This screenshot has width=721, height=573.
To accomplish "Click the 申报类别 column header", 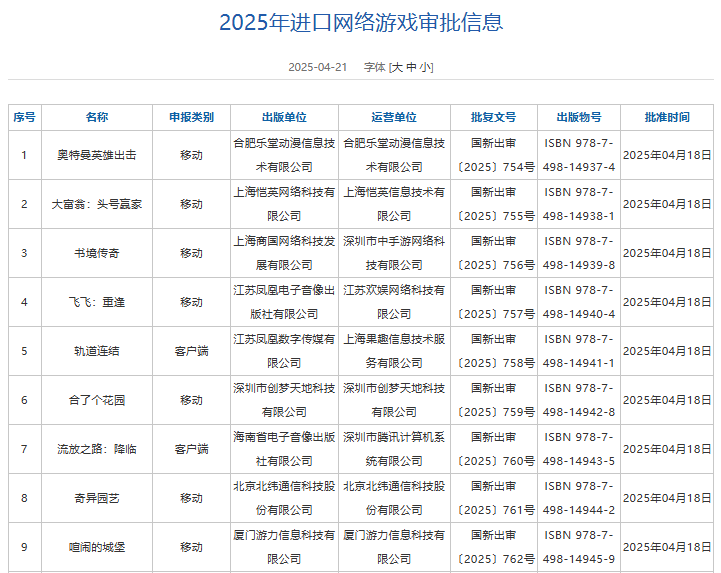I will click(x=191, y=117).
